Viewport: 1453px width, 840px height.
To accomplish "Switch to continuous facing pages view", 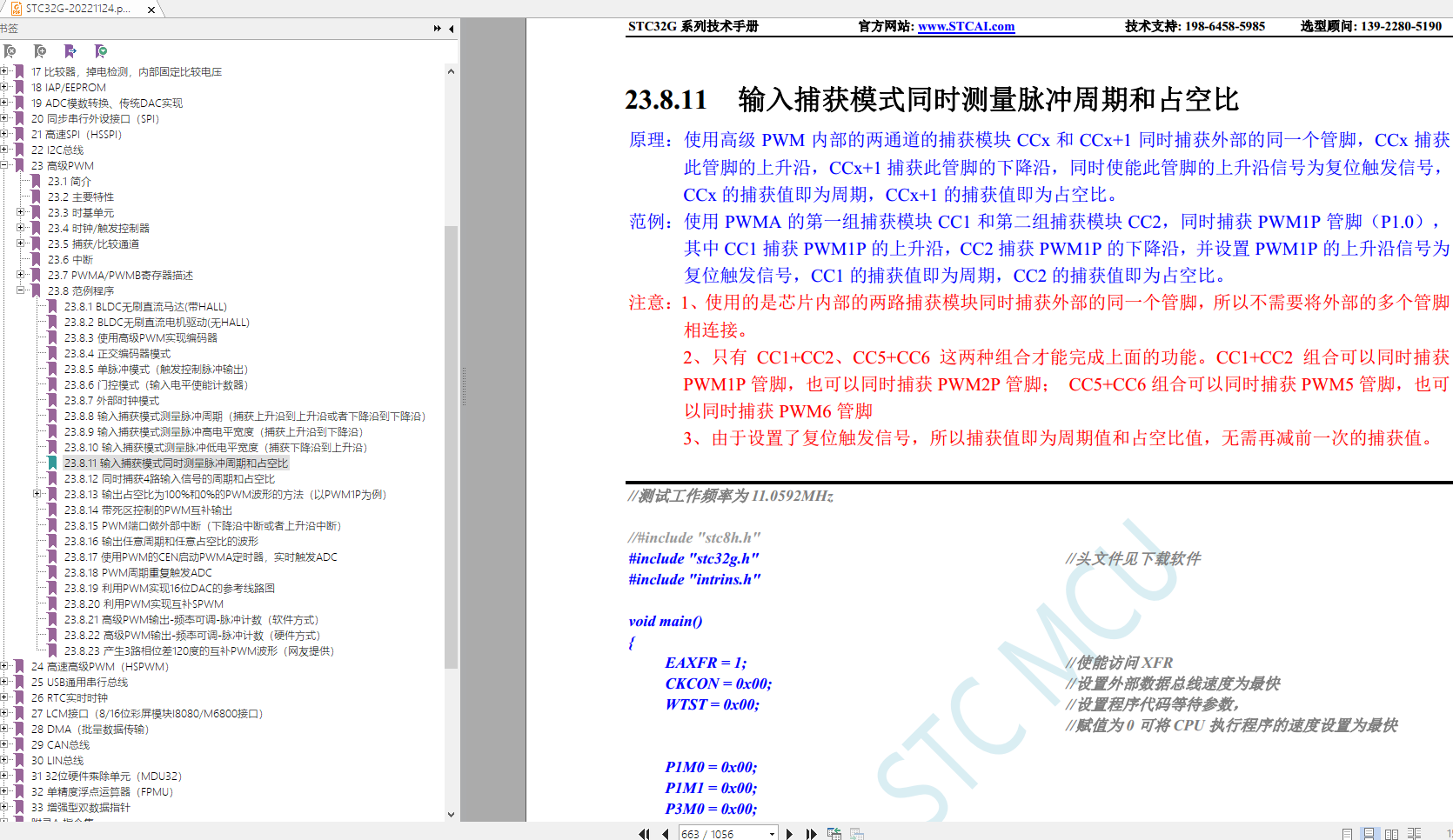I will click(1415, 834).
